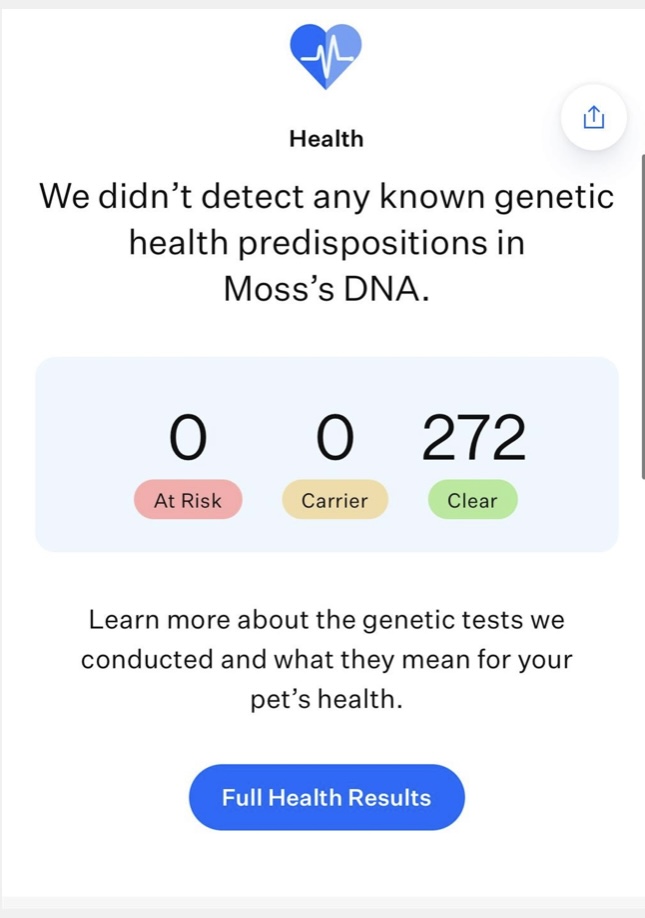Viewport: 645px width, 918px height.
Task: Tap the share icon button
Action: pyautogui.click(x=593, y=118)
